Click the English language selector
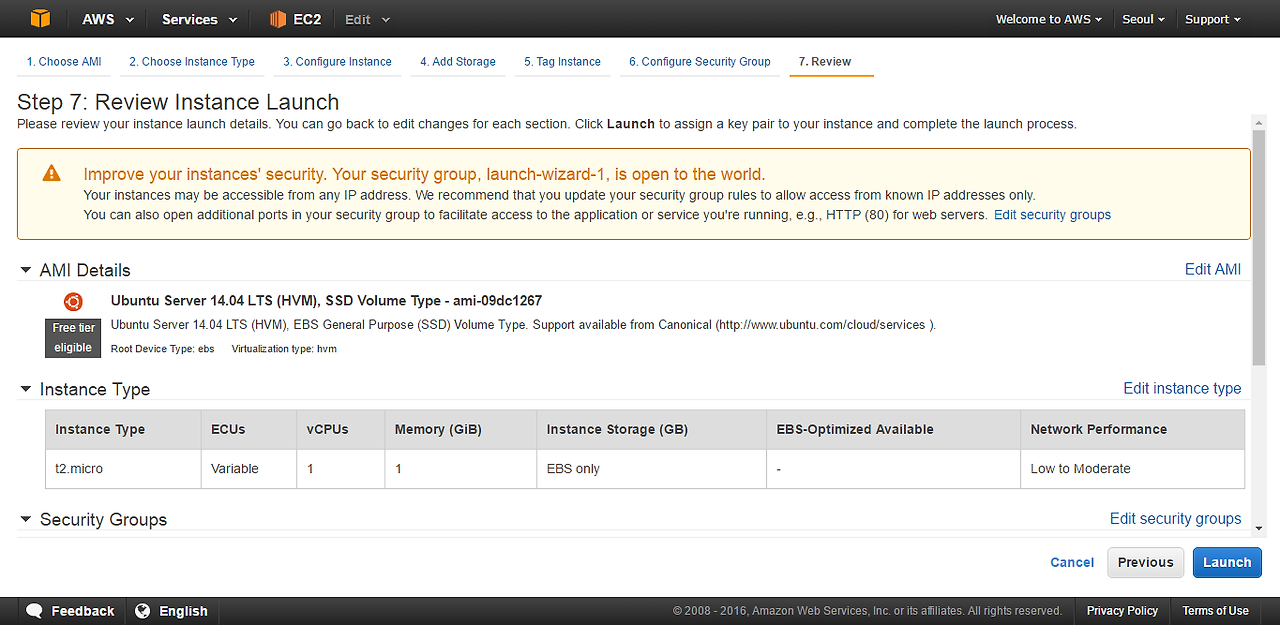Screen dimensions: 1280x625 click(x=183, y=611)
